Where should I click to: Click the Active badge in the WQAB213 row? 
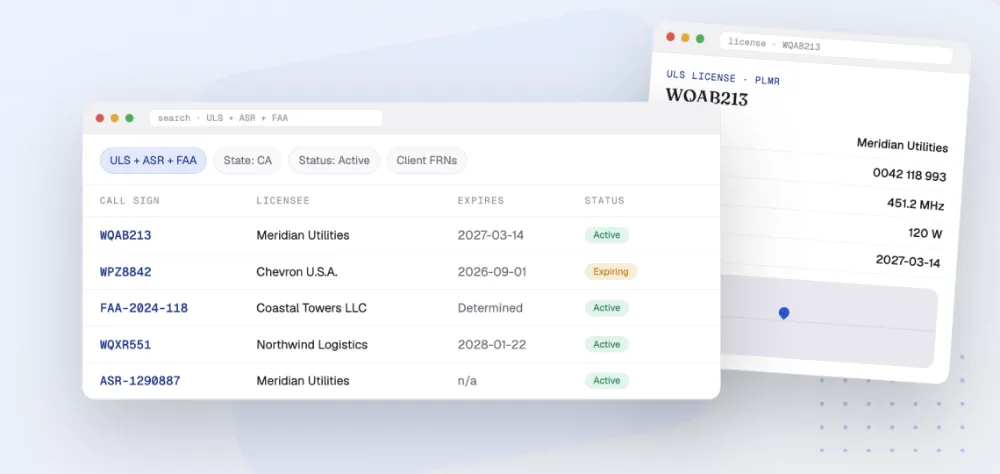click(607, 235)
